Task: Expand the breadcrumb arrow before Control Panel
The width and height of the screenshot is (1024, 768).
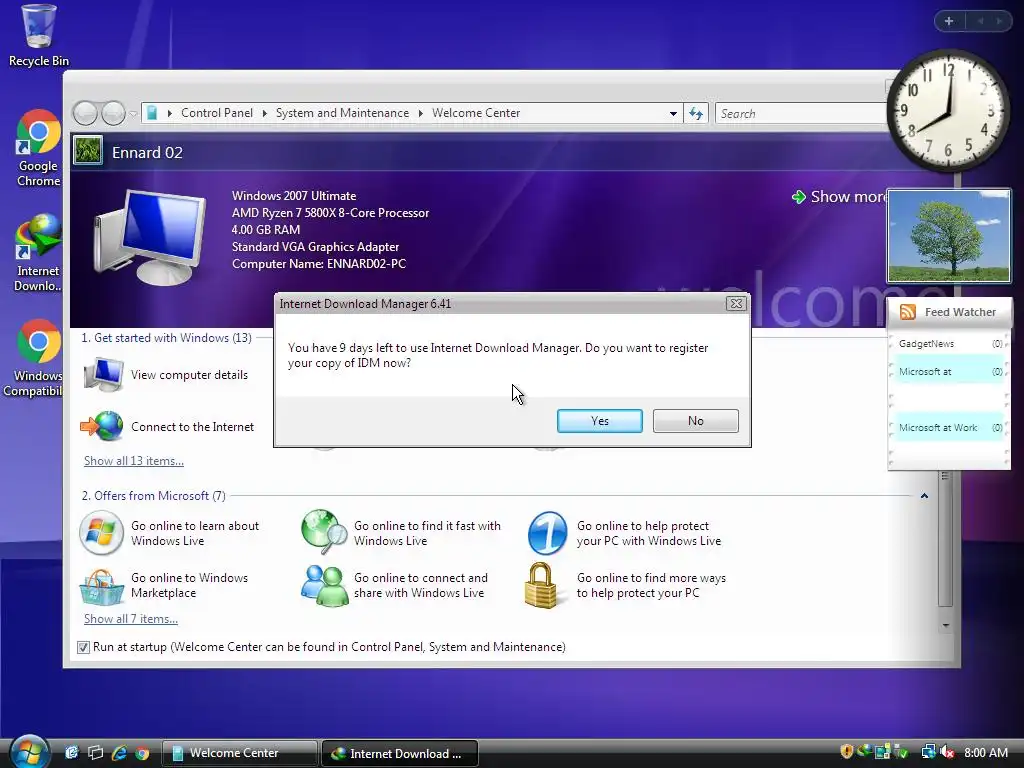Action: click(170, 113)
